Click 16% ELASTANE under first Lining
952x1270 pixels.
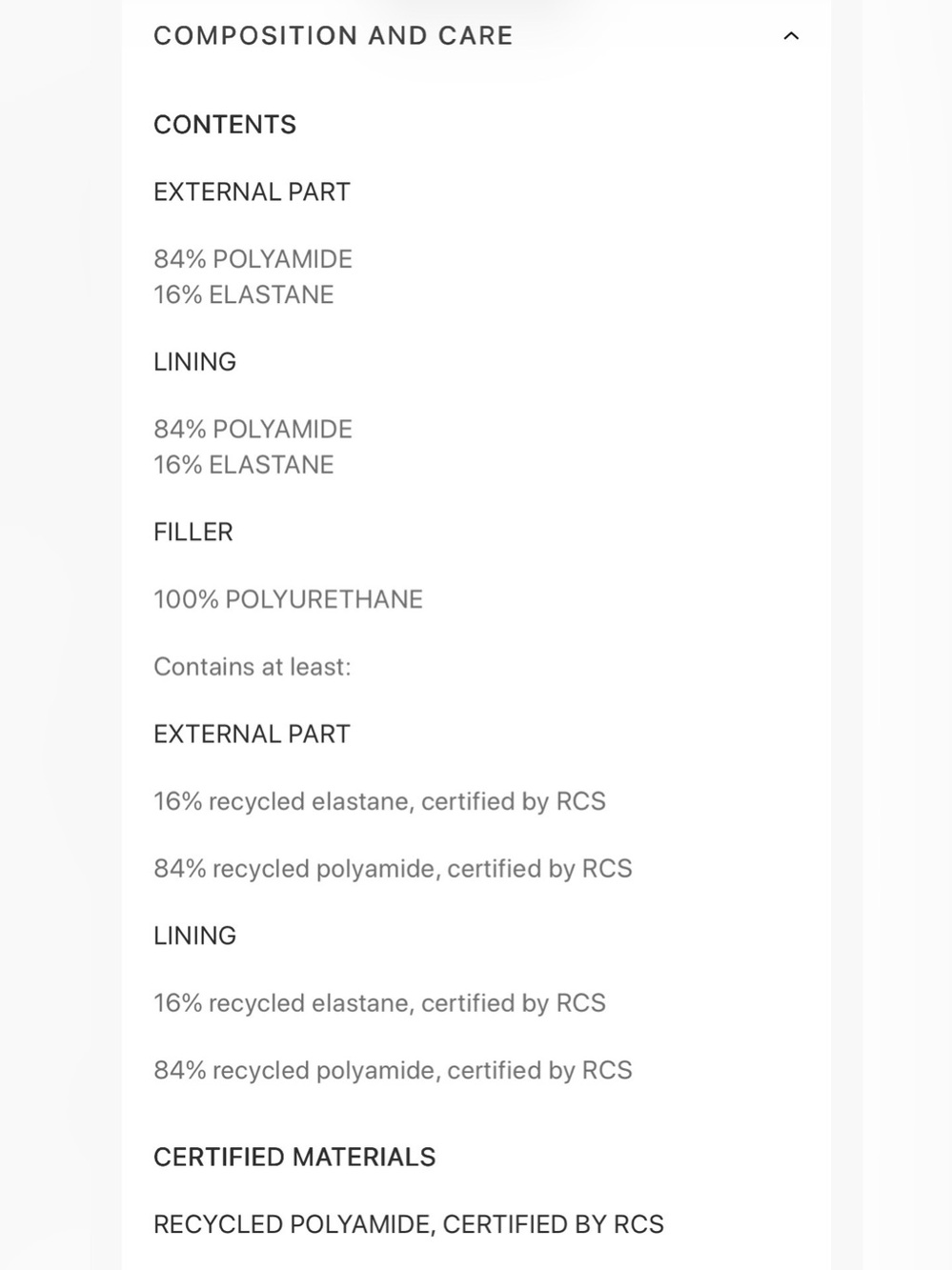243,465
